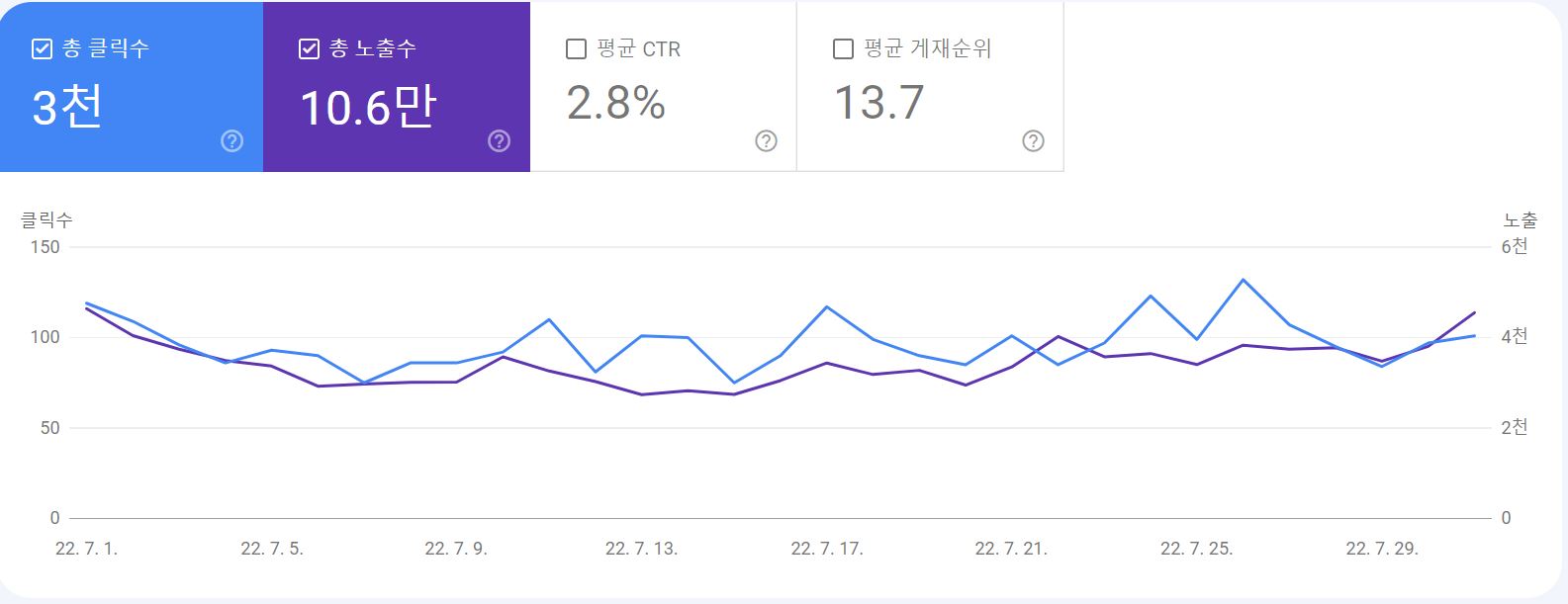
Task: Click the 50 clicks axis label
Action: 50,428
